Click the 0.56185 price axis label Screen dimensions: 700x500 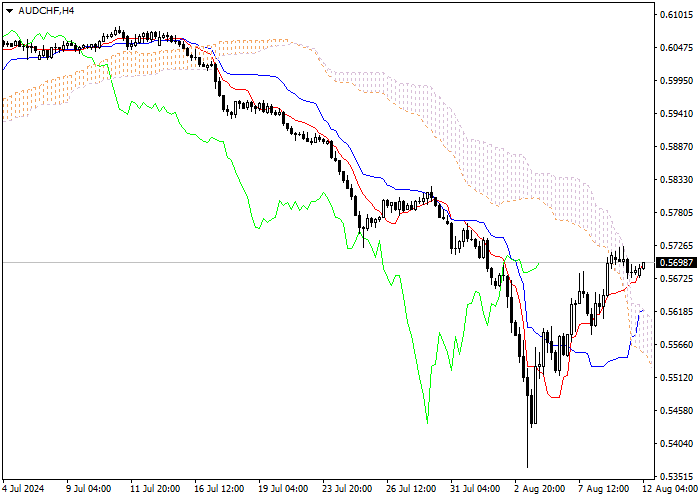point(676,312)
